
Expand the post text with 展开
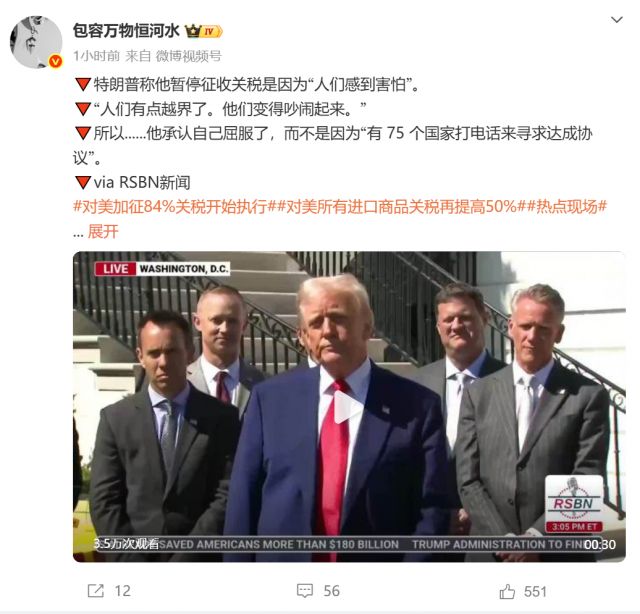[x=103, y=231]
